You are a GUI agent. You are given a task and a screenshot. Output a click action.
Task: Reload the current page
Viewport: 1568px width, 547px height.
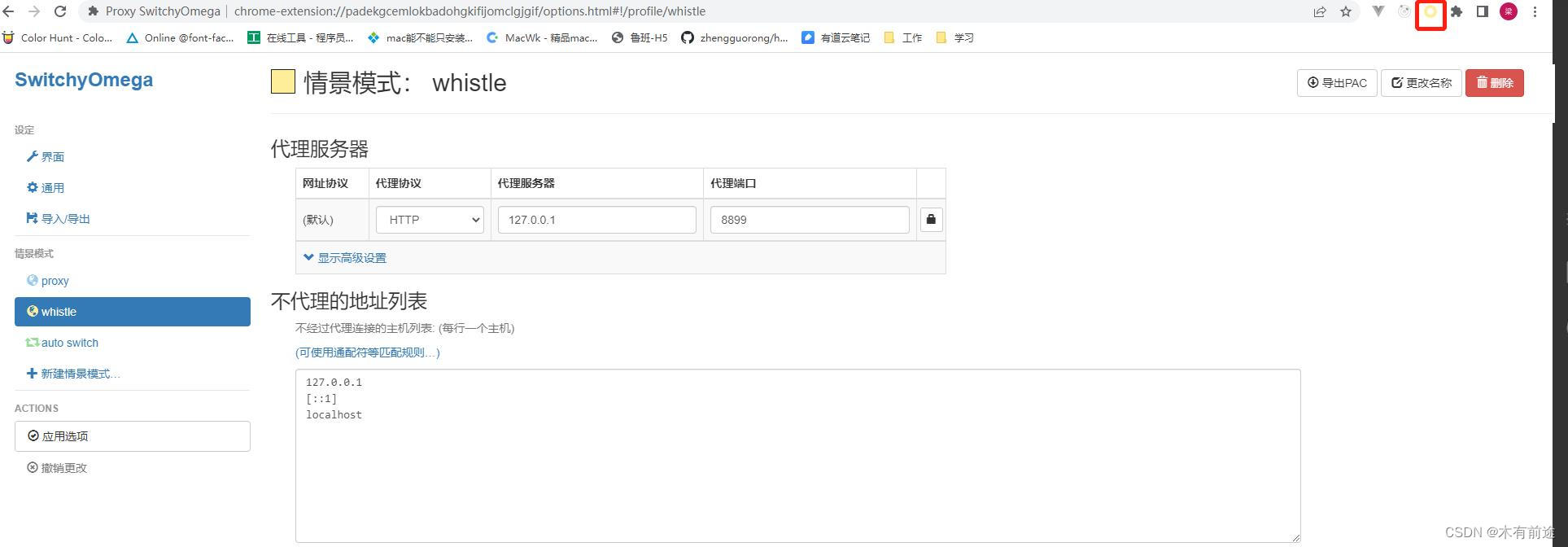click(60, 11)
